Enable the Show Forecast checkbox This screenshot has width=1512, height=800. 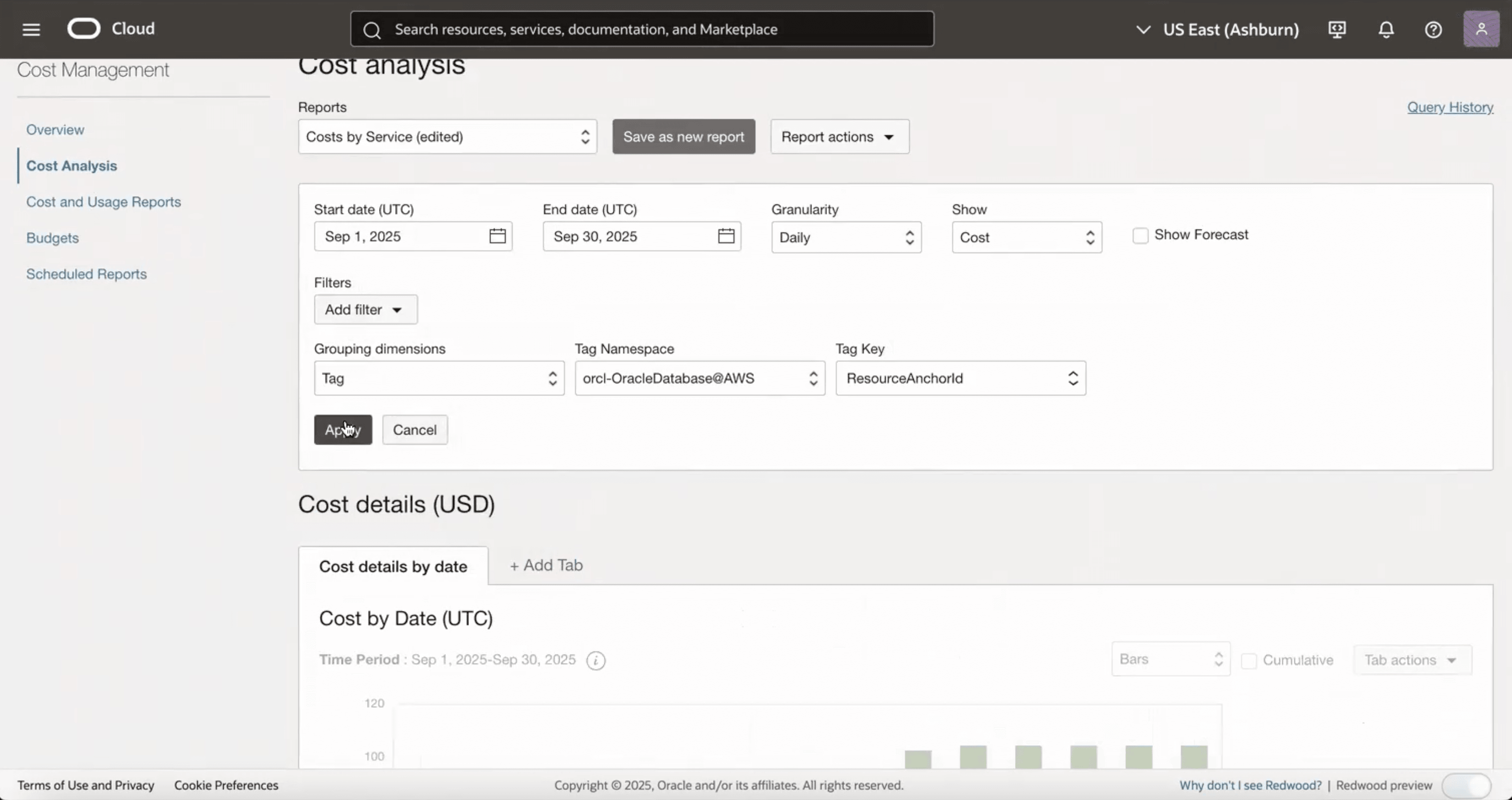1141,234
